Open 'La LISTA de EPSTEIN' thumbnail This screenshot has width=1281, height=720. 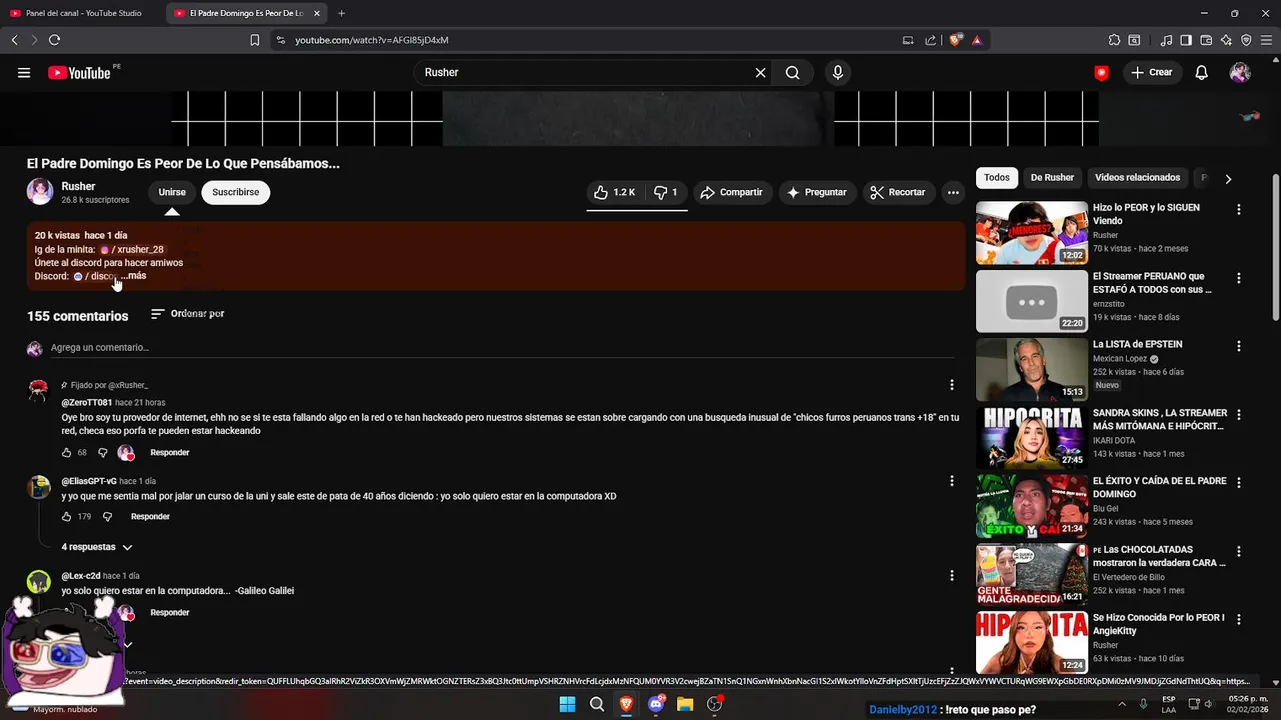pos(1031,369)
